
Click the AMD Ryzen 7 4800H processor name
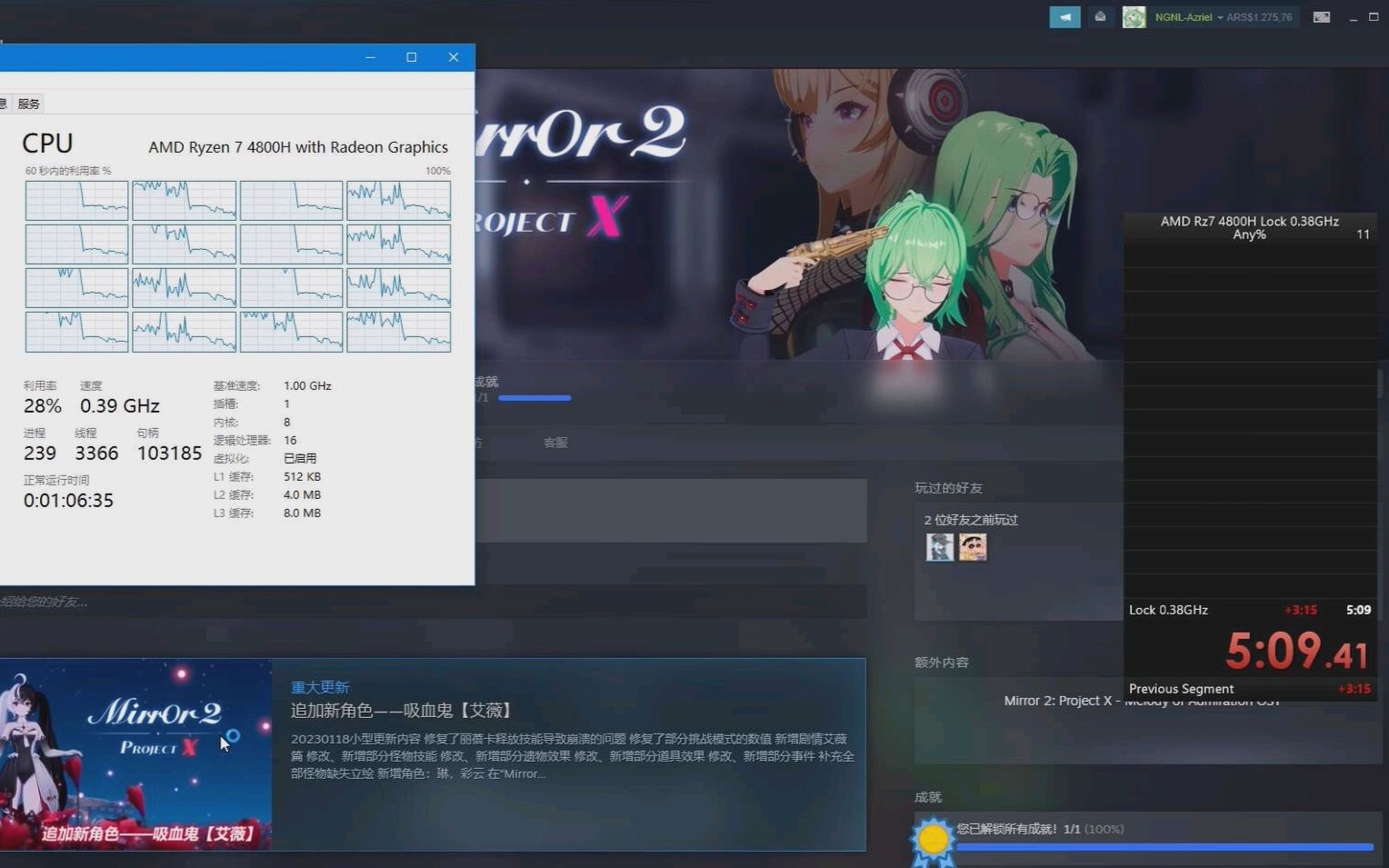[298, 147]
